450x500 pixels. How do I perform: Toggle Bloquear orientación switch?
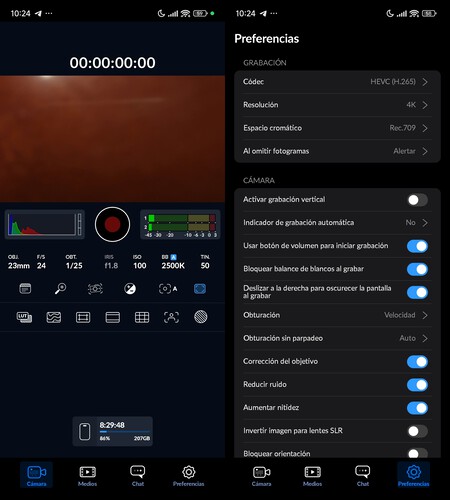(417, 453)
